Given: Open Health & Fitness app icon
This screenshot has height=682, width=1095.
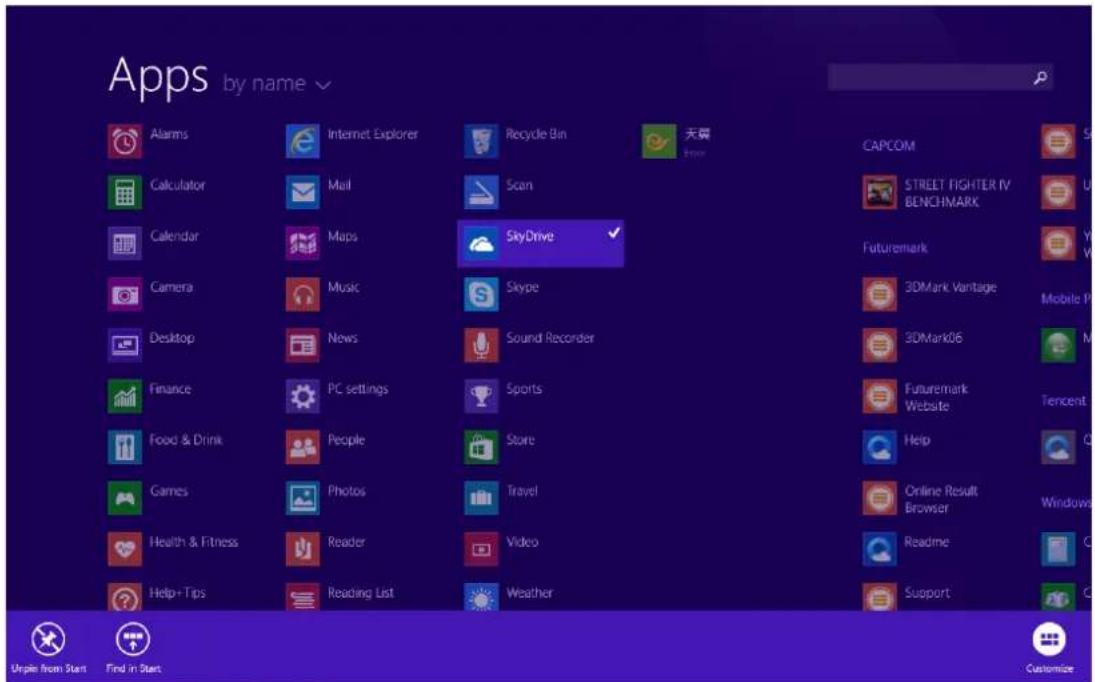Looking at the screenshot, I should 124,549.
